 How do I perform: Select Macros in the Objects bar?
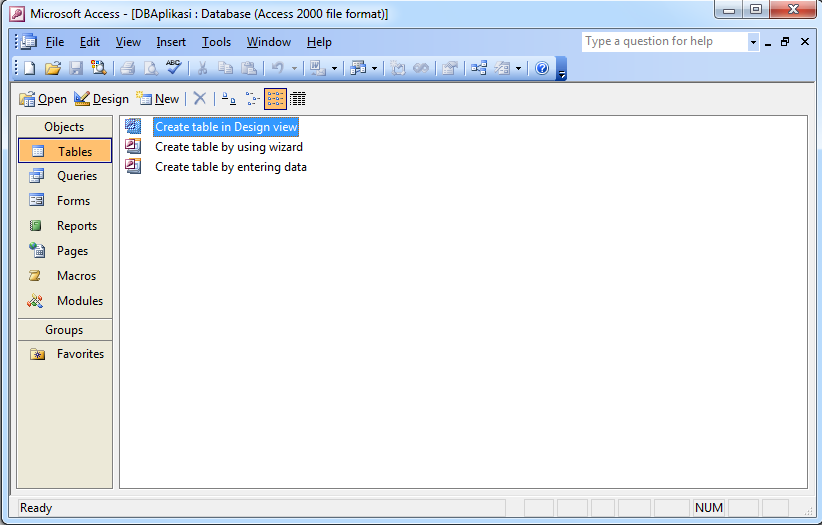pyautogui.click(x=65, y=275)
